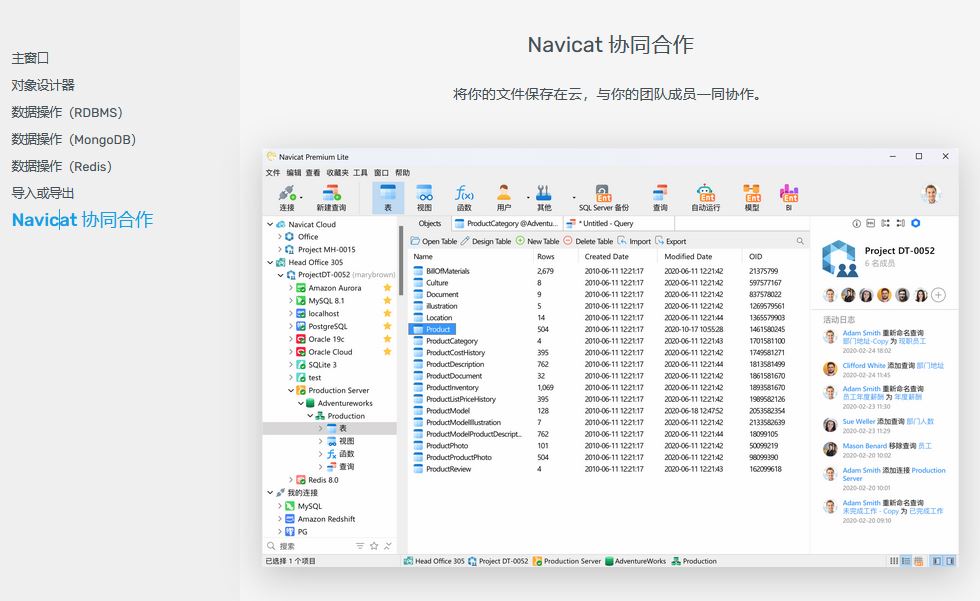Toggle favorite star beside PostgreSQL connection
Image resolution: width=980 pixels, height=601 pixels.
tap(388, 326)
